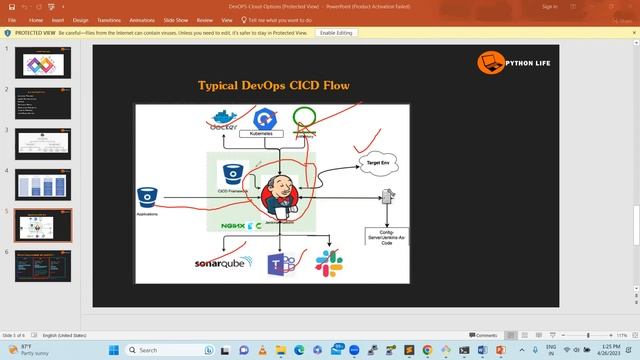
Task: Switch to the Home ribbon tab
Action: 36,20
